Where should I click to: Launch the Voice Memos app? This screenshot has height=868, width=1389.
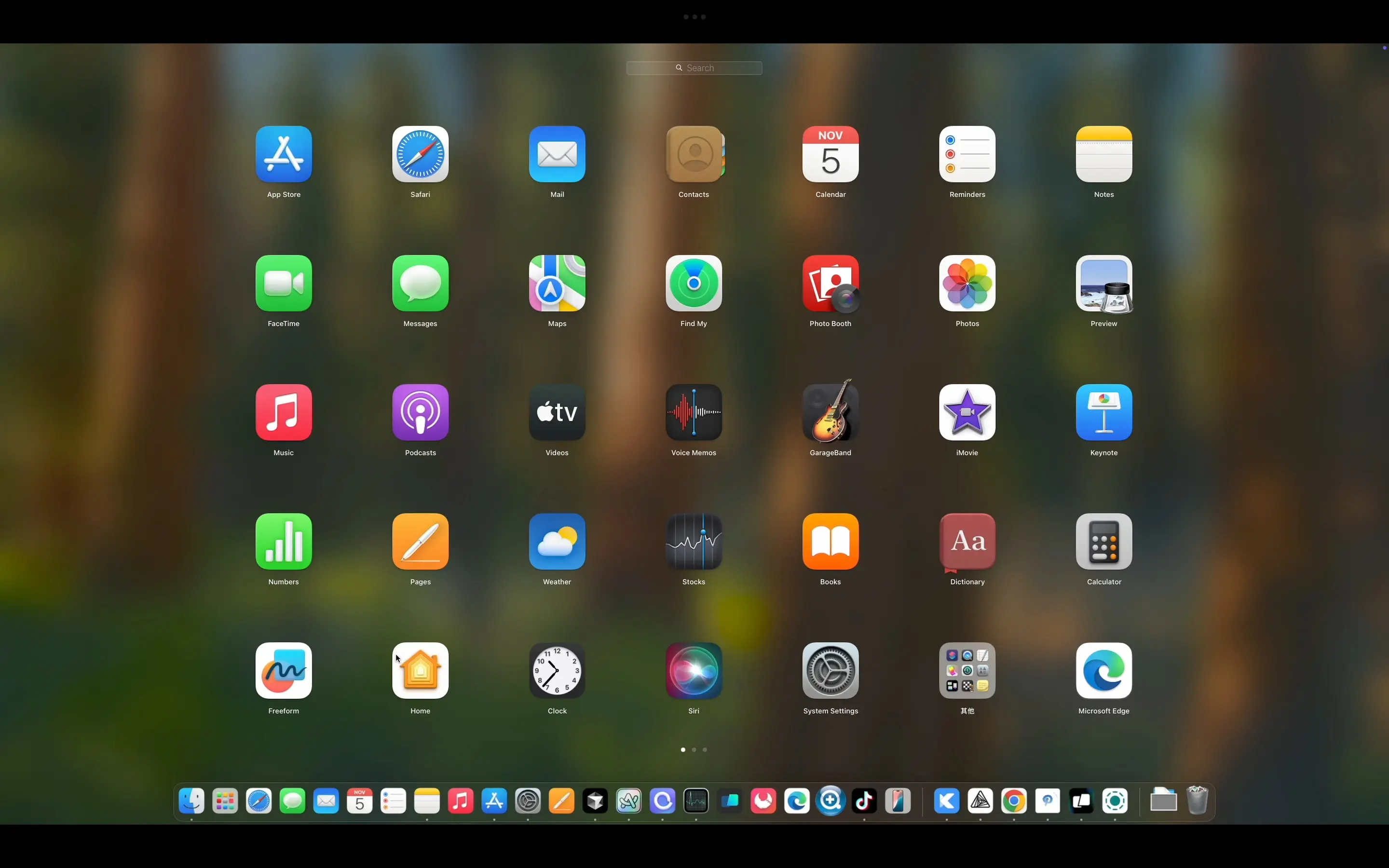(x=694, y=412)
